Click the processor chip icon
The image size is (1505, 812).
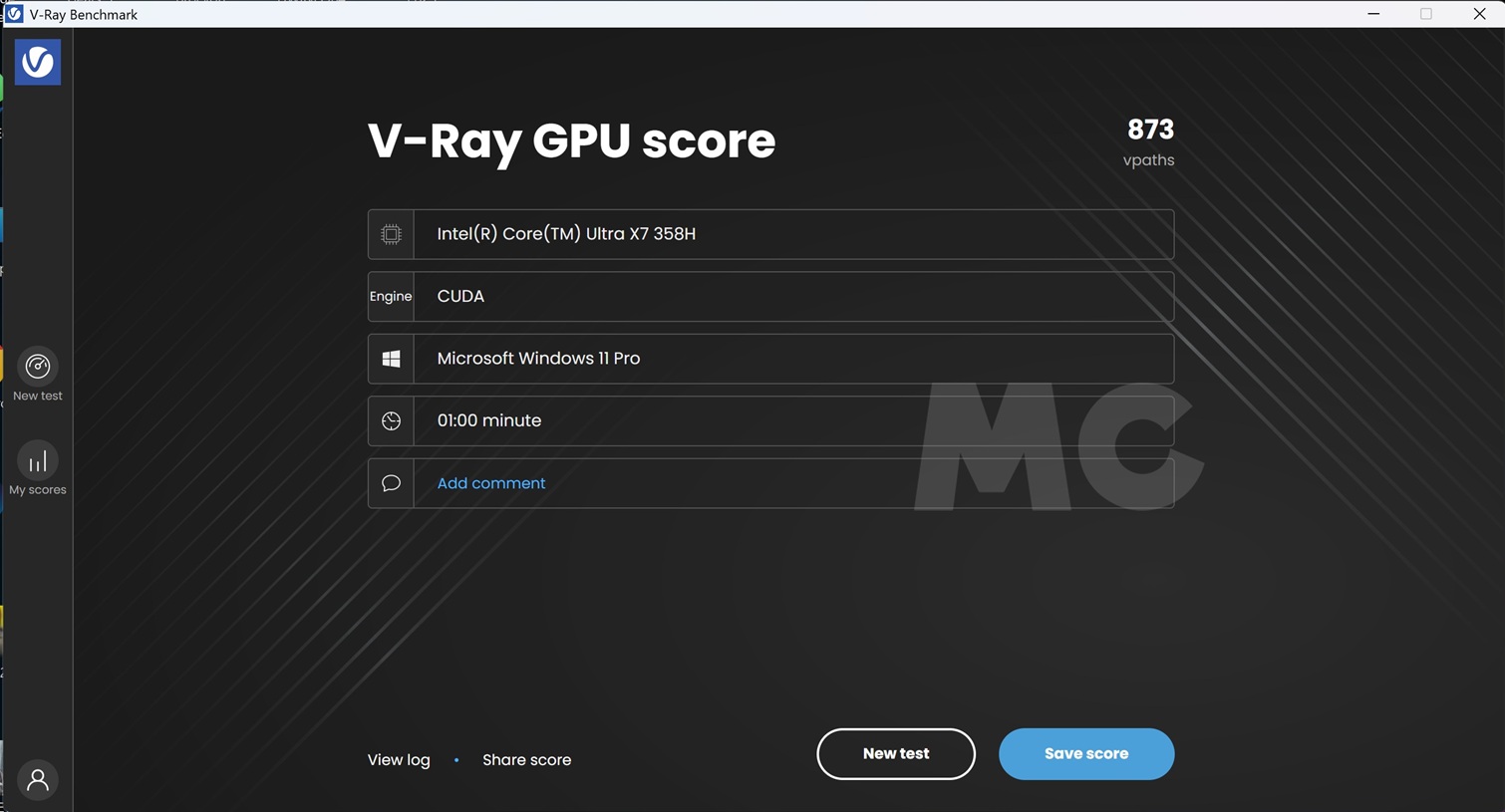point(391,234)
